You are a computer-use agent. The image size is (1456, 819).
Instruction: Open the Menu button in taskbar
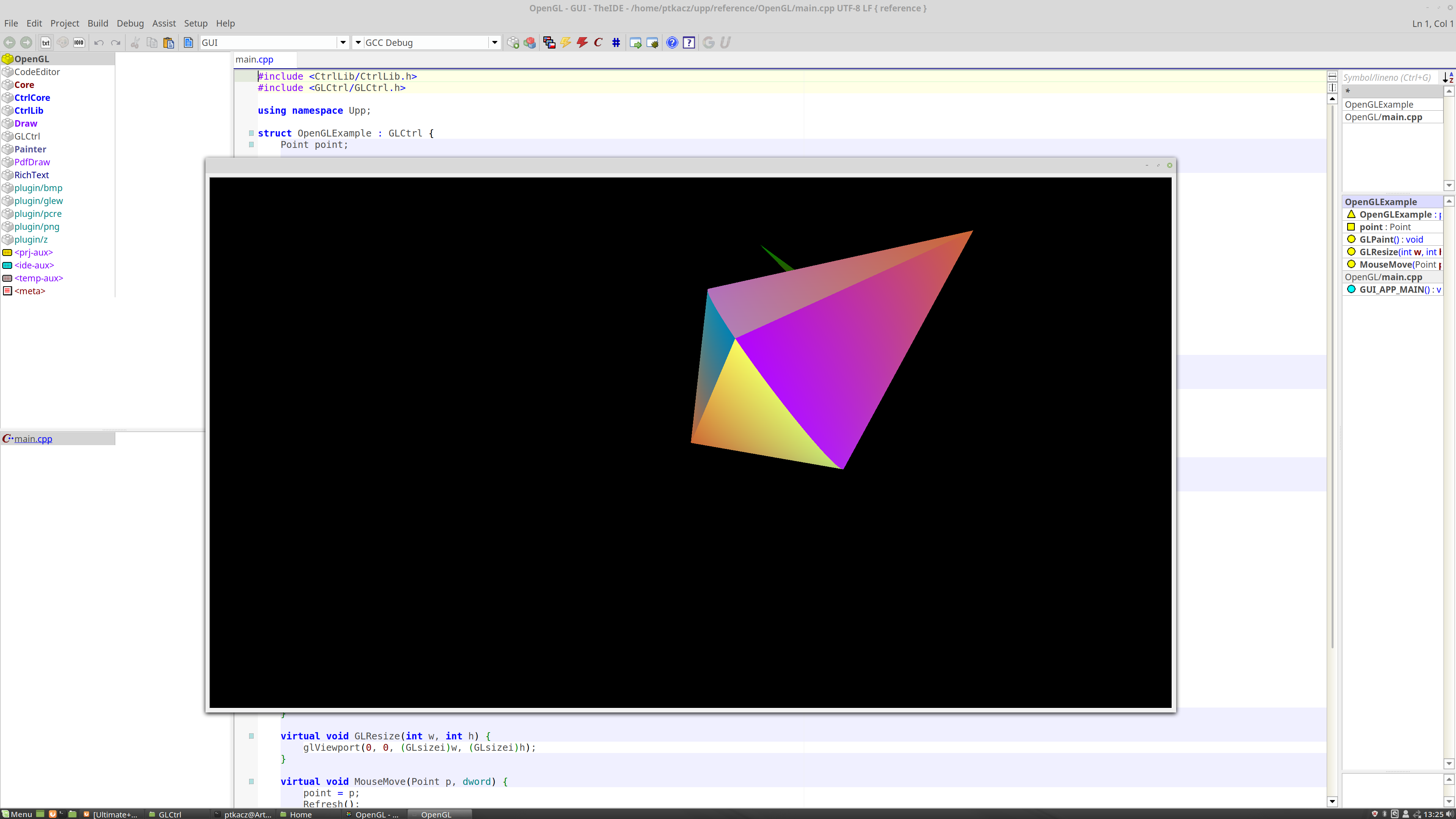17,814
